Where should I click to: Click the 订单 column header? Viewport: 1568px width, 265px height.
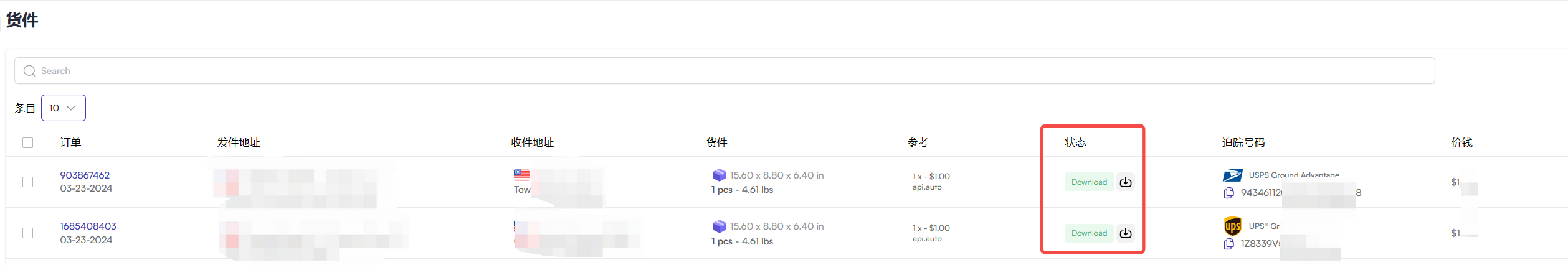pos(70,142)
